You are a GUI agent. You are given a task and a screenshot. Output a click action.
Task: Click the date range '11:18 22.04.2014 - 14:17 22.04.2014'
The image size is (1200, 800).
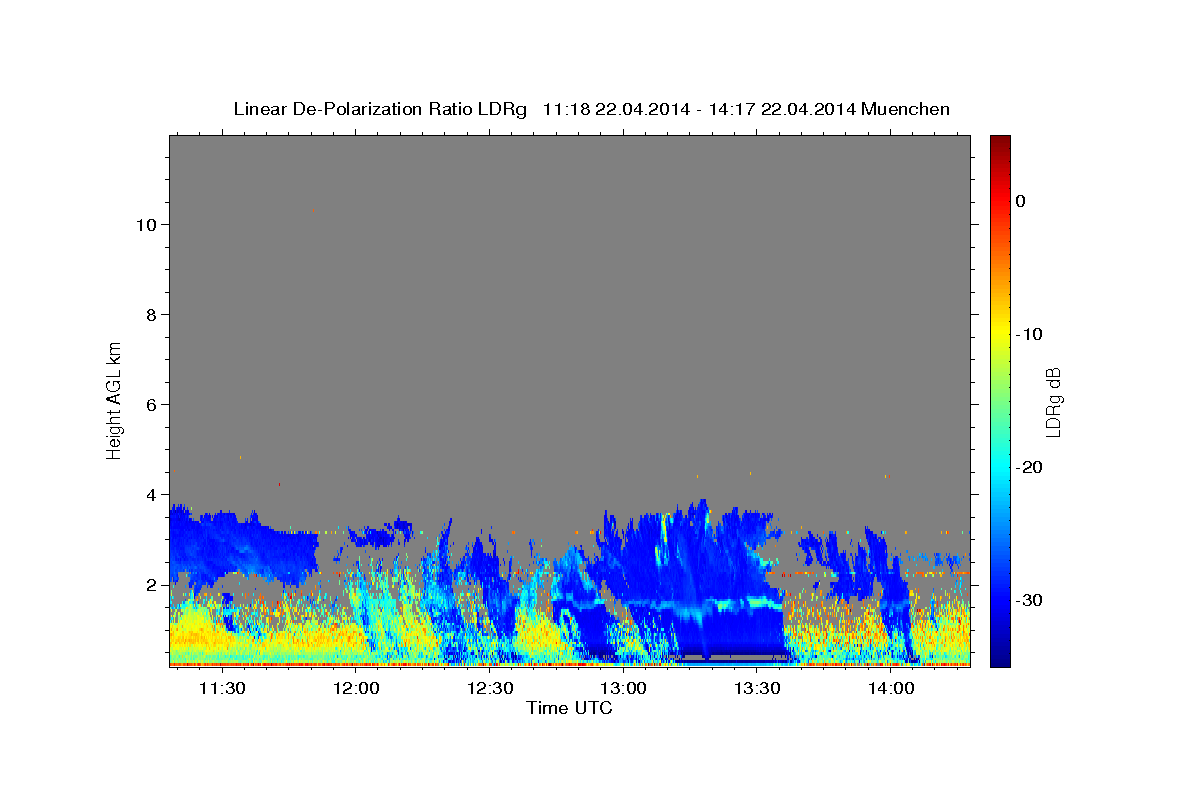[698, 109]
